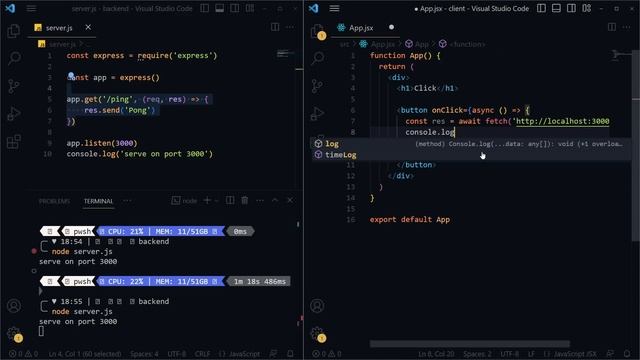Viewport: 640px width, 360px height.
Task: Open Explorer in the client window activity bar
Action: tap(318, 31)
